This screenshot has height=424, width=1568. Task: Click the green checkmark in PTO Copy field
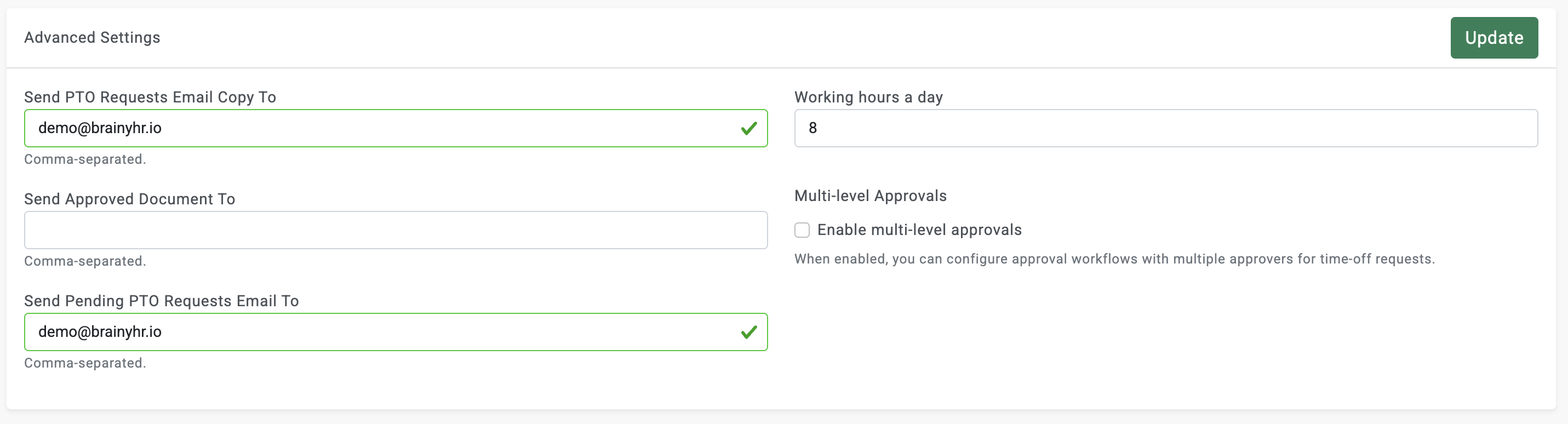coord(749,128)
